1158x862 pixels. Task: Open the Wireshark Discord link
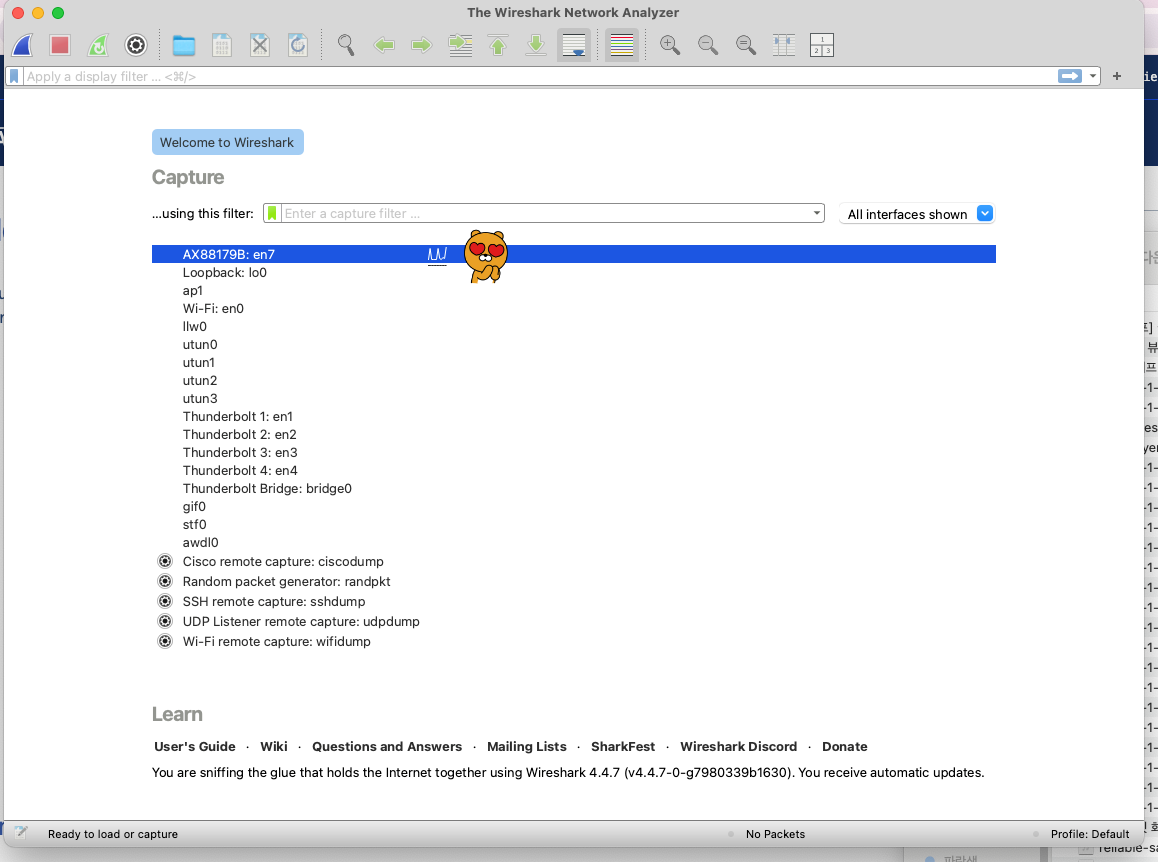[x=739, y=747]
